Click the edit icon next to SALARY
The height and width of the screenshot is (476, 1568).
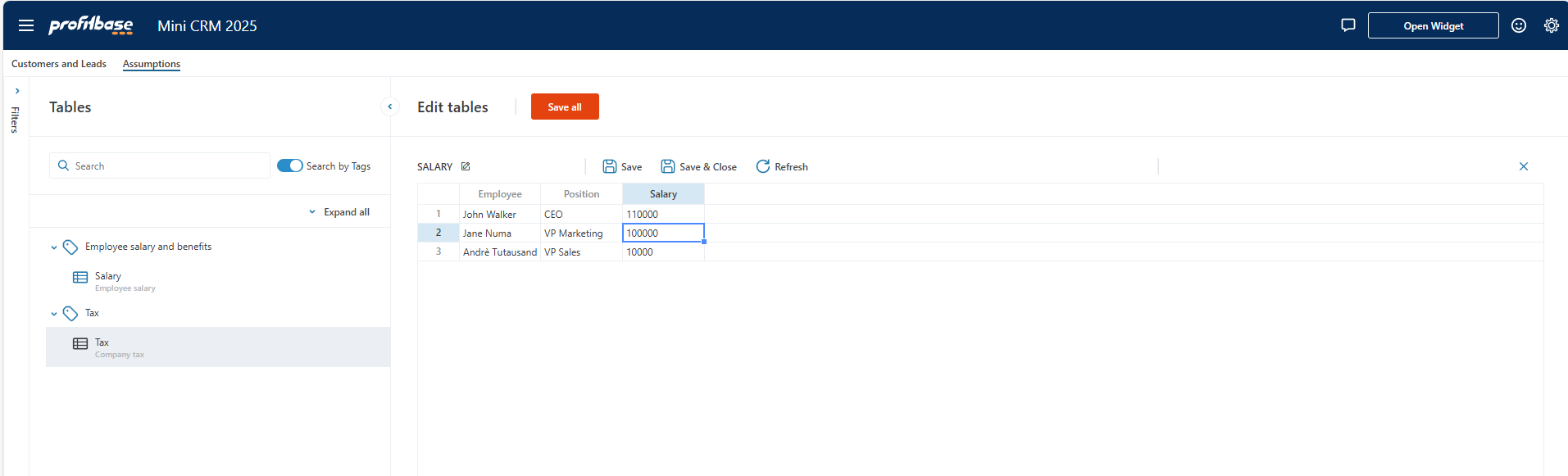click(466, 166)
